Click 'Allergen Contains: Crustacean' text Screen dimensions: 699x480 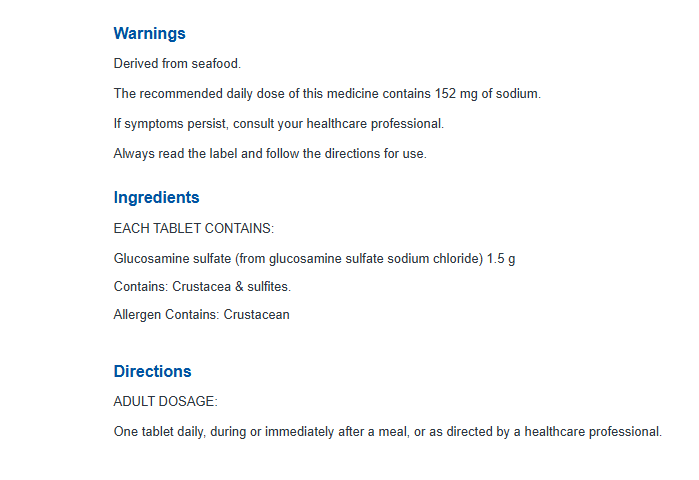point(201,315)
